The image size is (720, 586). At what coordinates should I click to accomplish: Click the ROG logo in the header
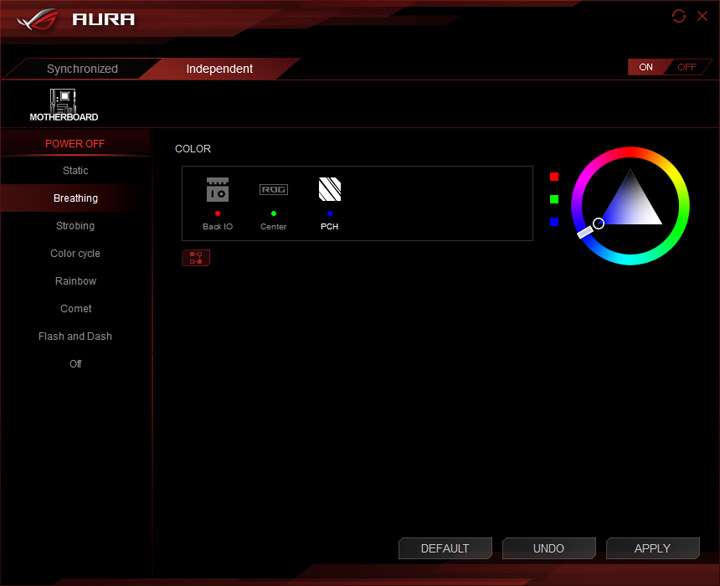(x=38, y=19)
